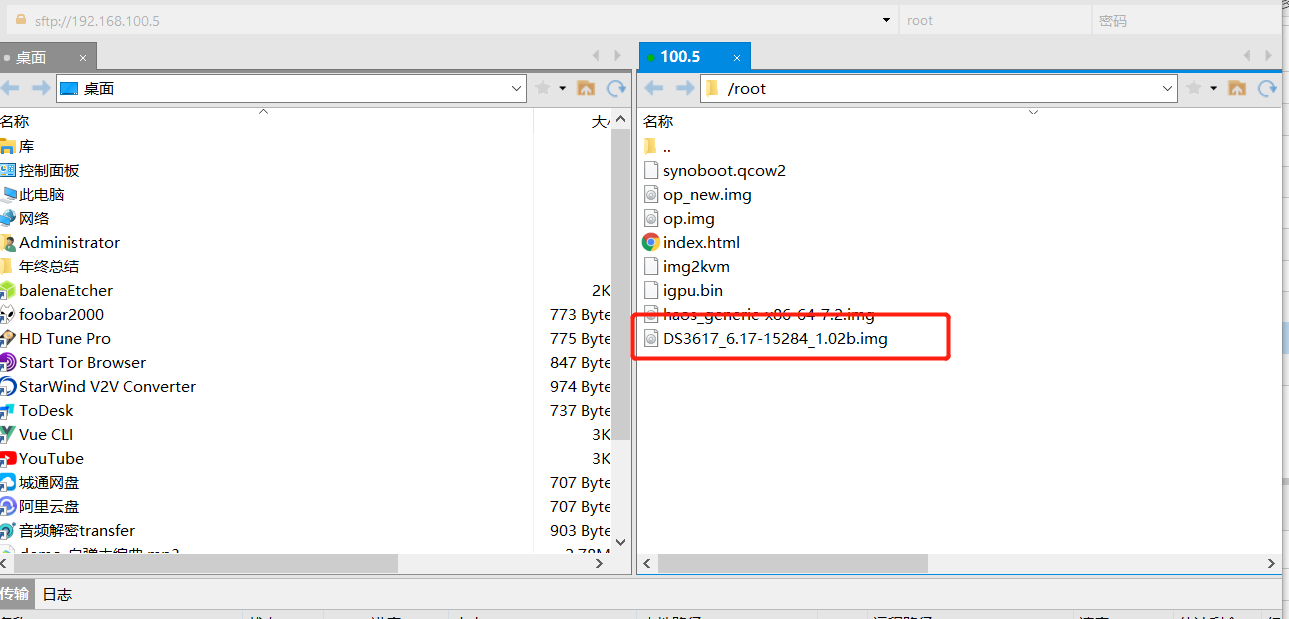
Task: Open the host address history dropdown
Action: pyautogui.click(x=886, y=20)
